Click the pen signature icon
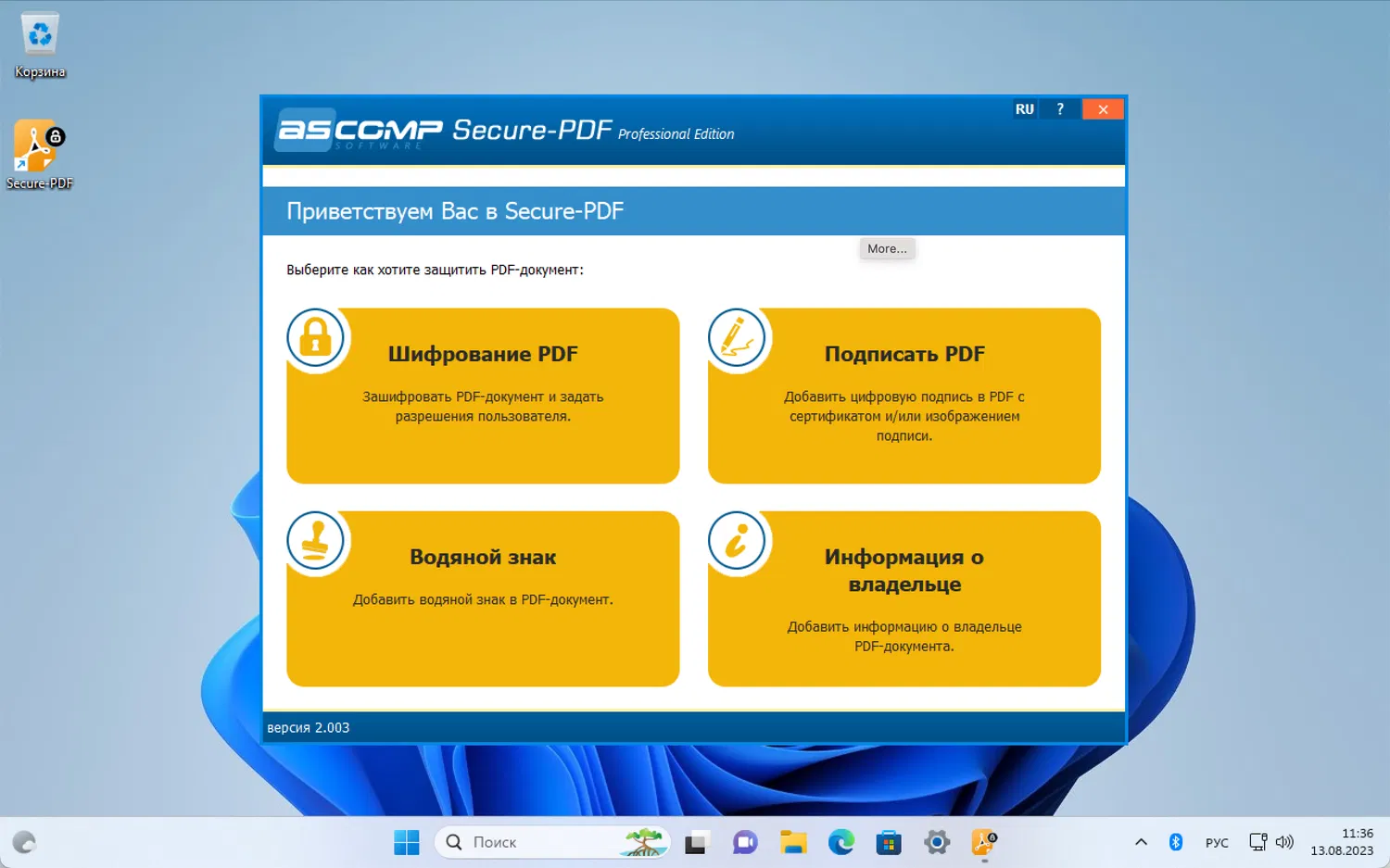The image size is (1390, 868). click(737, 338)
